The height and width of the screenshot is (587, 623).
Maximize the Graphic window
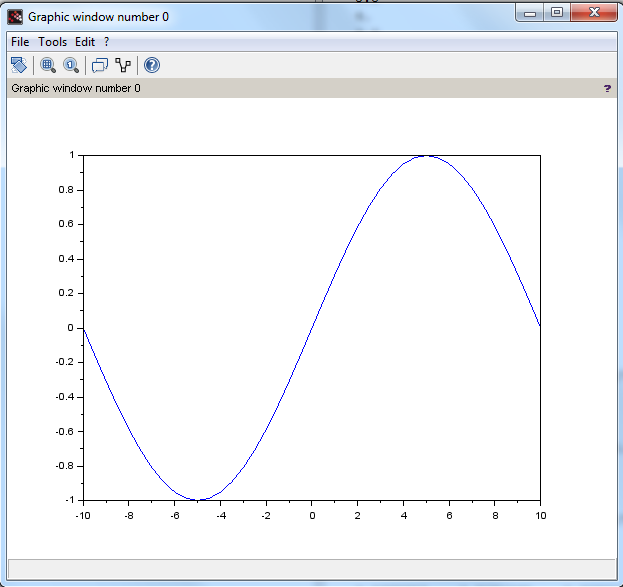click(x=557, y=13)
